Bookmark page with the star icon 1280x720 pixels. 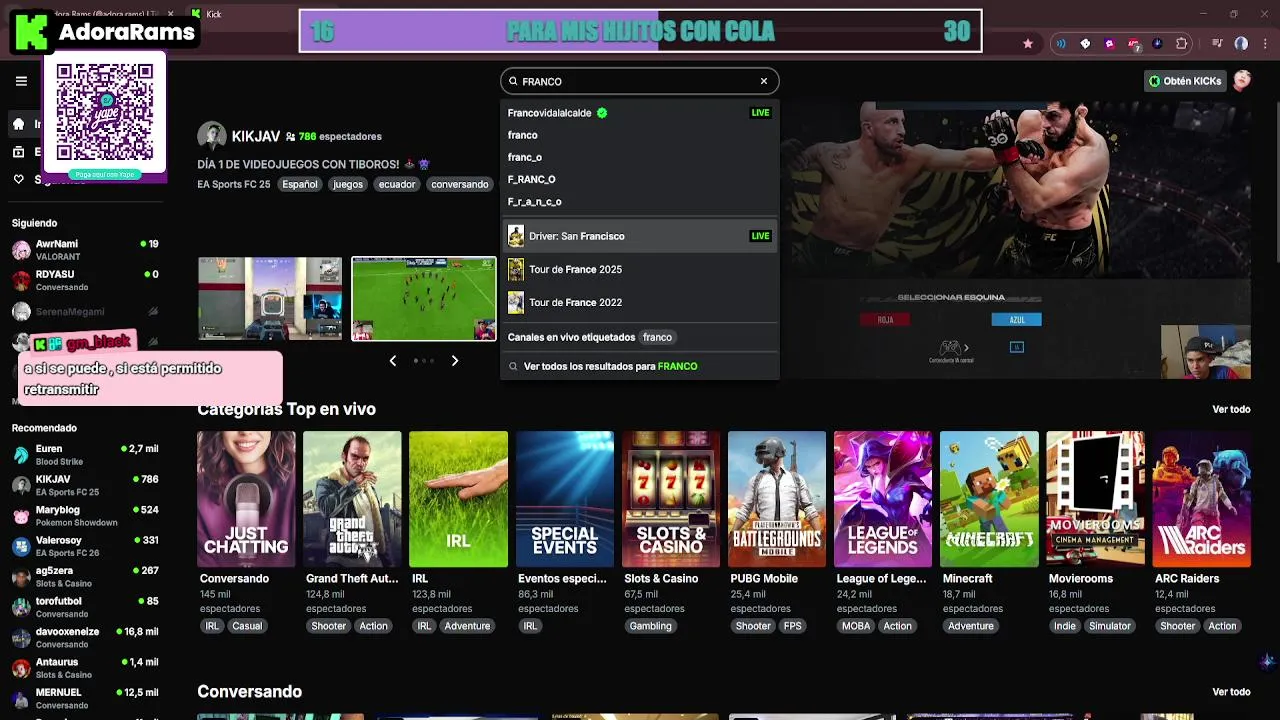pos(1028,44)
